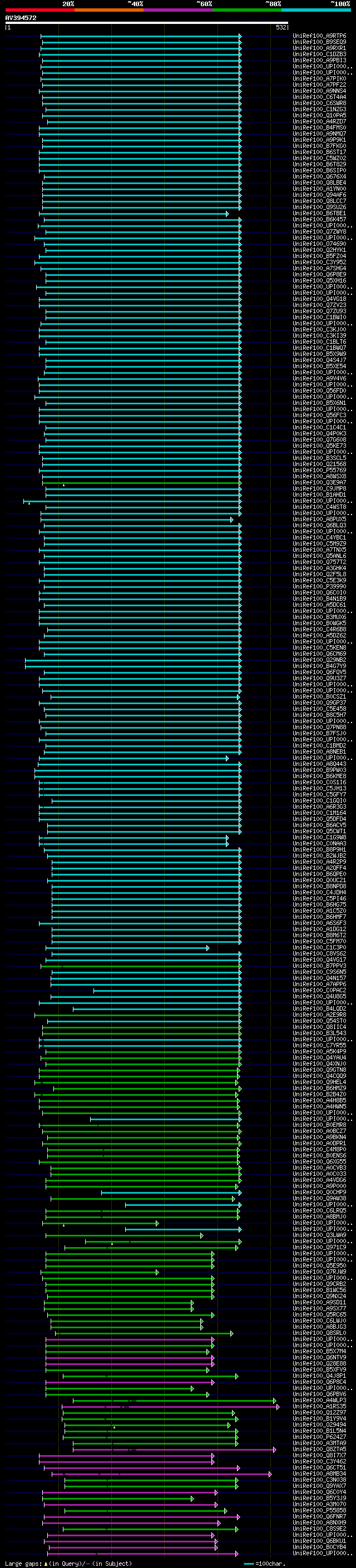
Task: Click the short cyan bar of UniRef100_C1C3P0
Action: point(127,948)
